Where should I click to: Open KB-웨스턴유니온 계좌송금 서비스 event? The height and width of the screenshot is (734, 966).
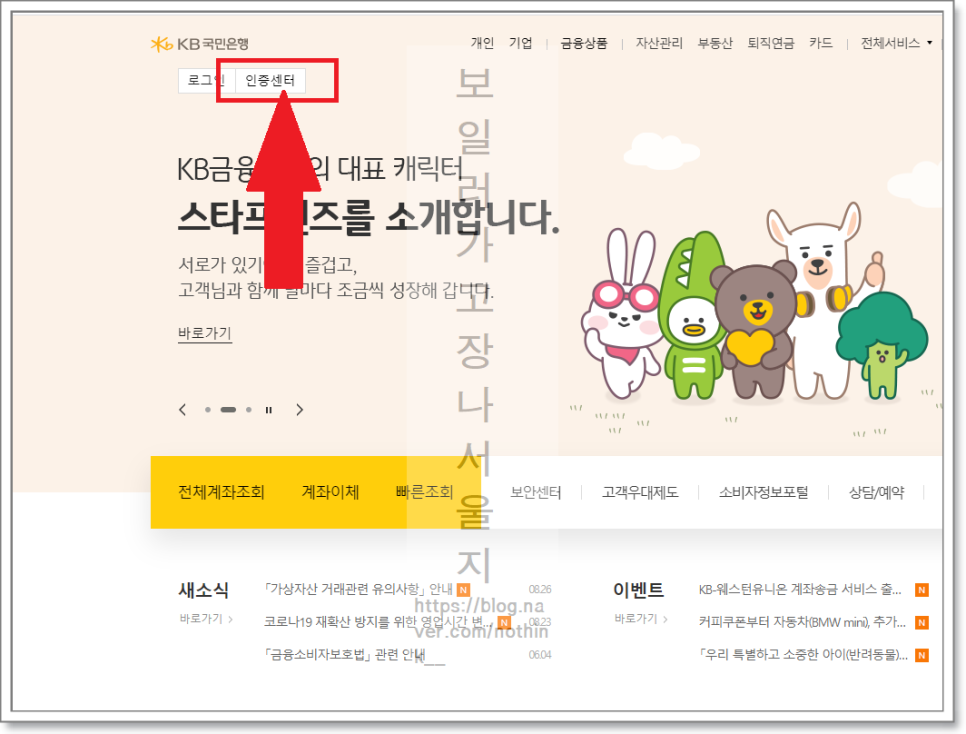[x=800, y=590]
